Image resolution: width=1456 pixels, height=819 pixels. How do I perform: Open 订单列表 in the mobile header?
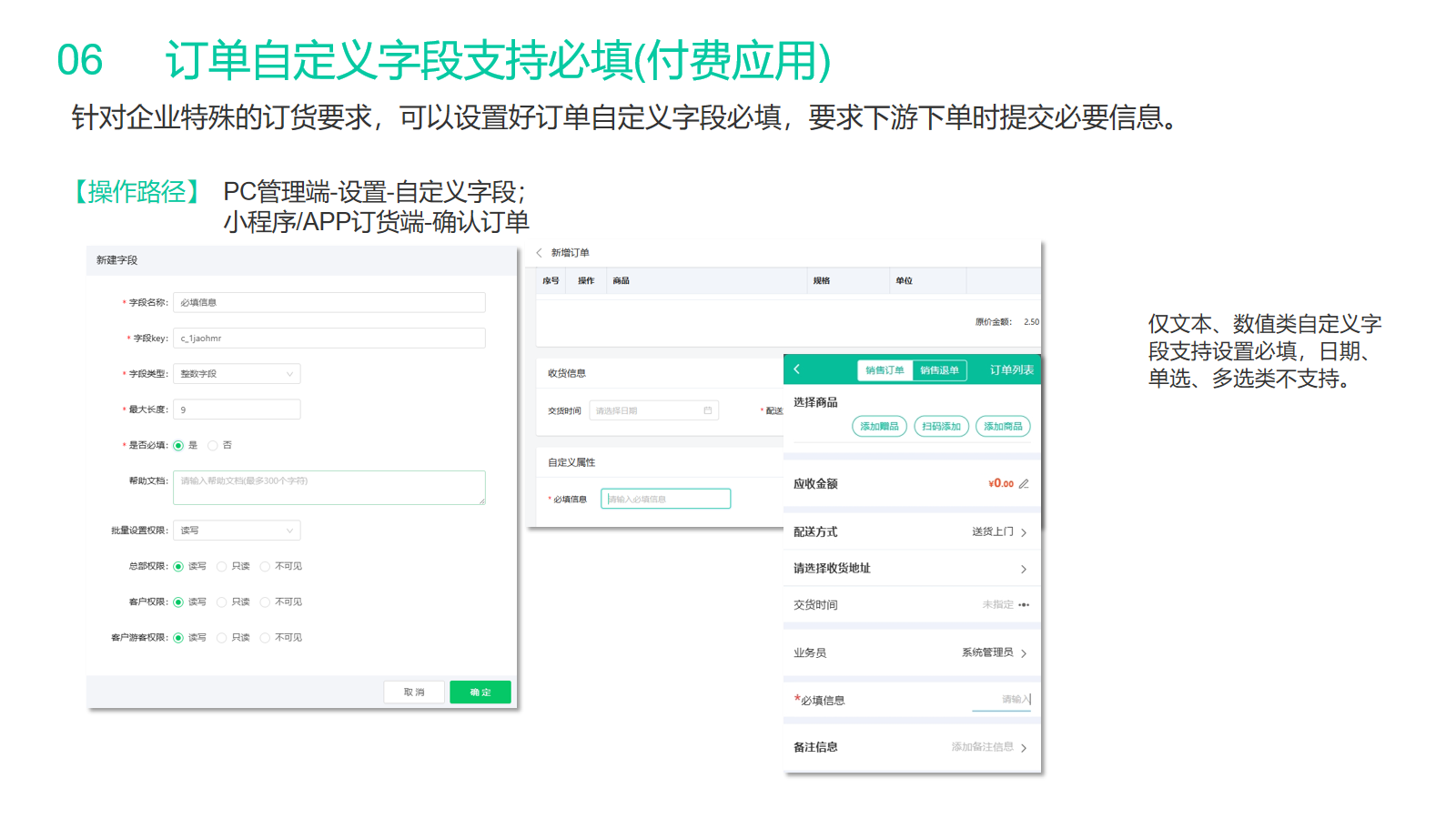coord(1012,370)
